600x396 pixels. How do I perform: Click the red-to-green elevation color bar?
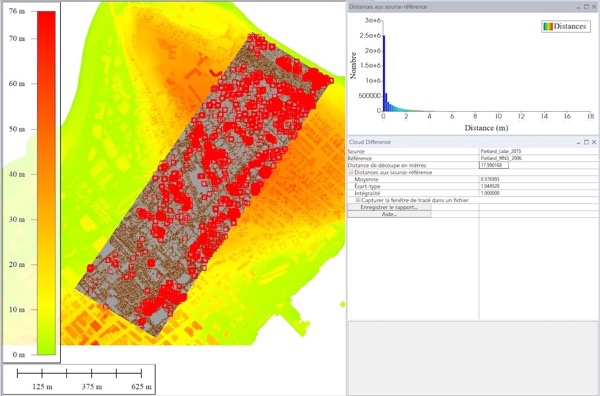(x=46, y=183)
